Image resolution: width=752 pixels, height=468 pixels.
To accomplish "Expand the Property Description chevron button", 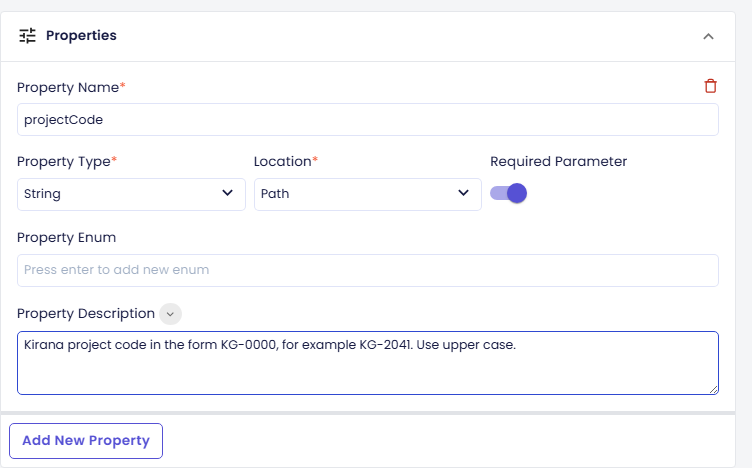I will 170,314.
